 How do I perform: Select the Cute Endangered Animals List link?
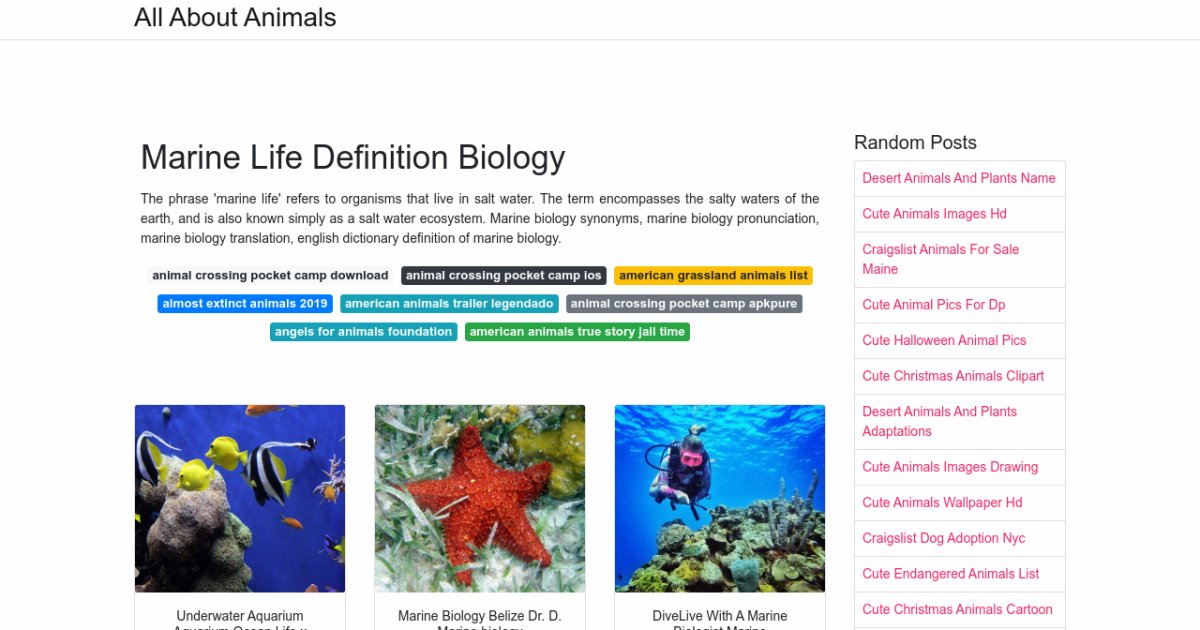(x=951, y=574)
